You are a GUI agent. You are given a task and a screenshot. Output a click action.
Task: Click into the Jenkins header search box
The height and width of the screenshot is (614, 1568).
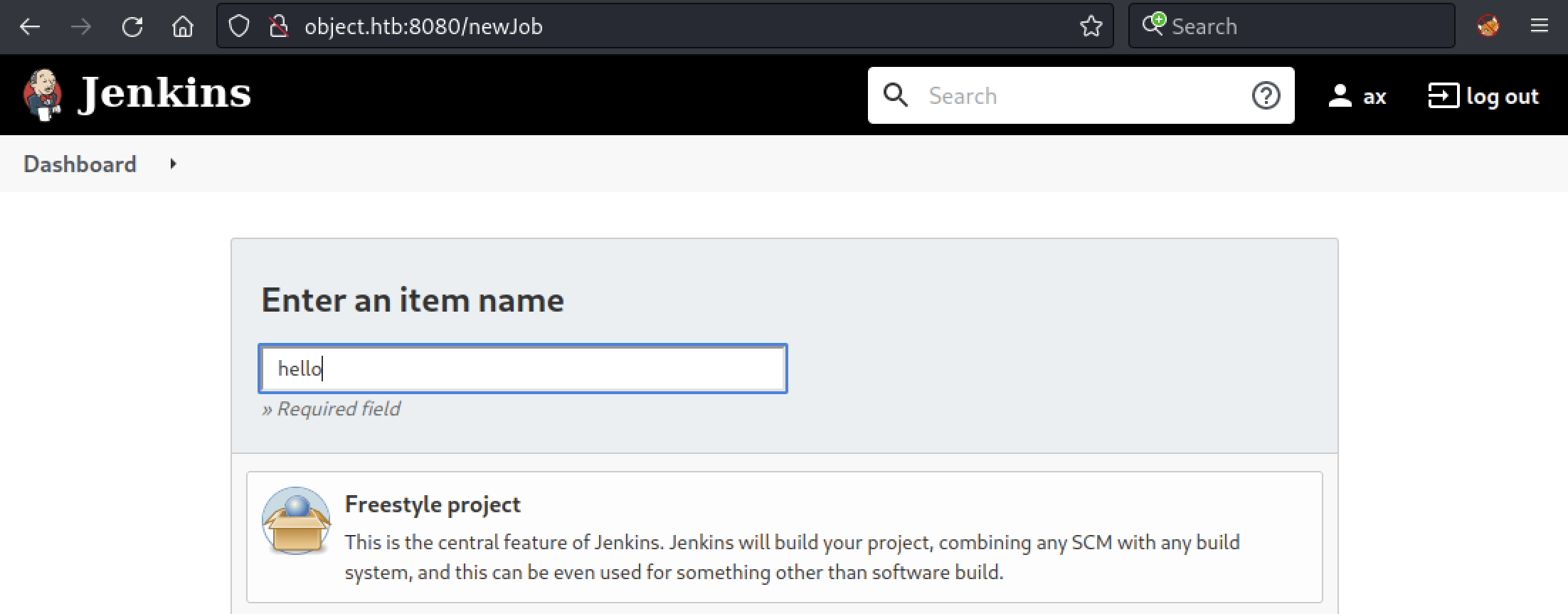1081,95
